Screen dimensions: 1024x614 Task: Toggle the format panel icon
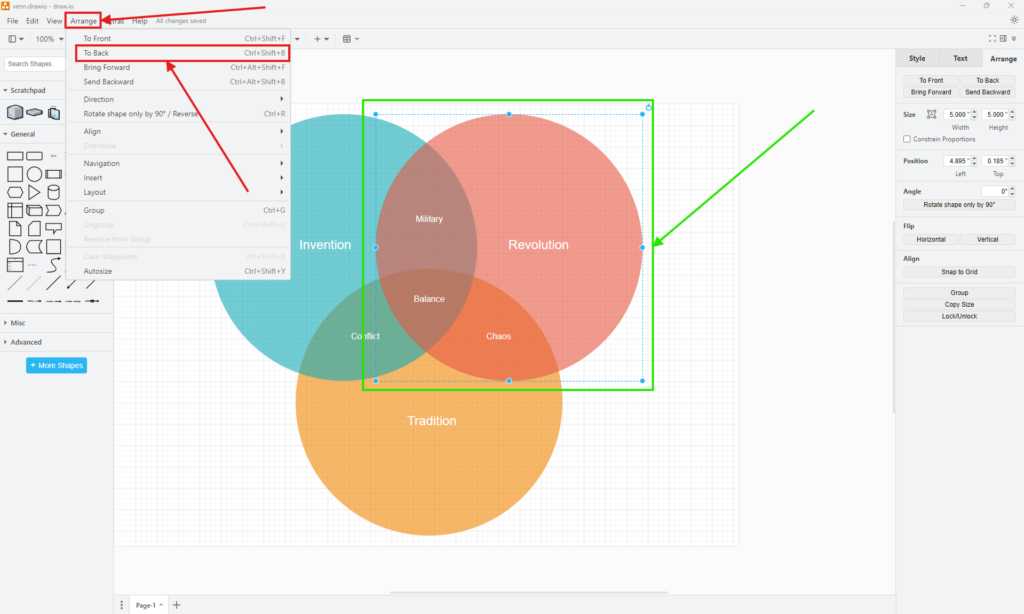tap(1003, 39)
